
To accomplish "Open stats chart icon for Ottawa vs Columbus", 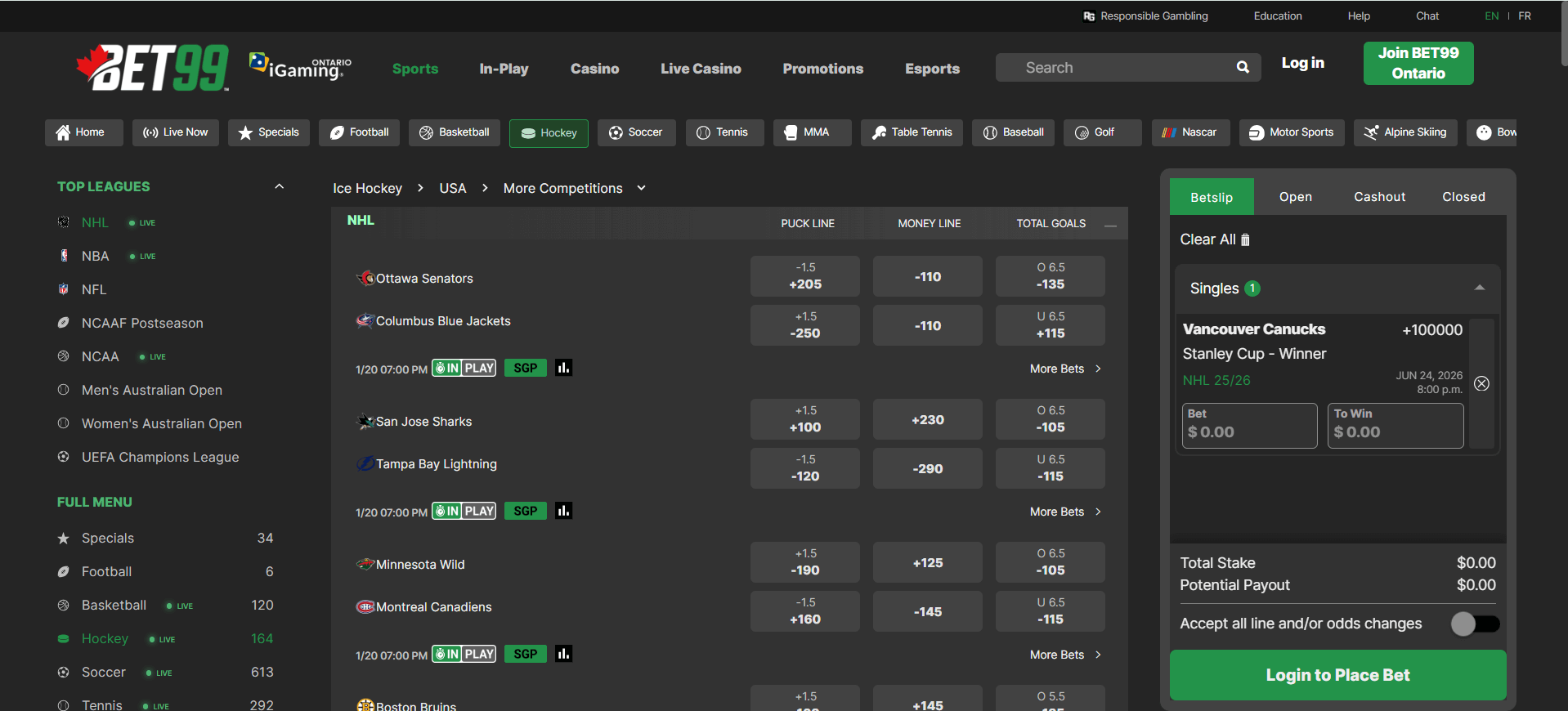I will pyautogui.click(x=563, y=368).
